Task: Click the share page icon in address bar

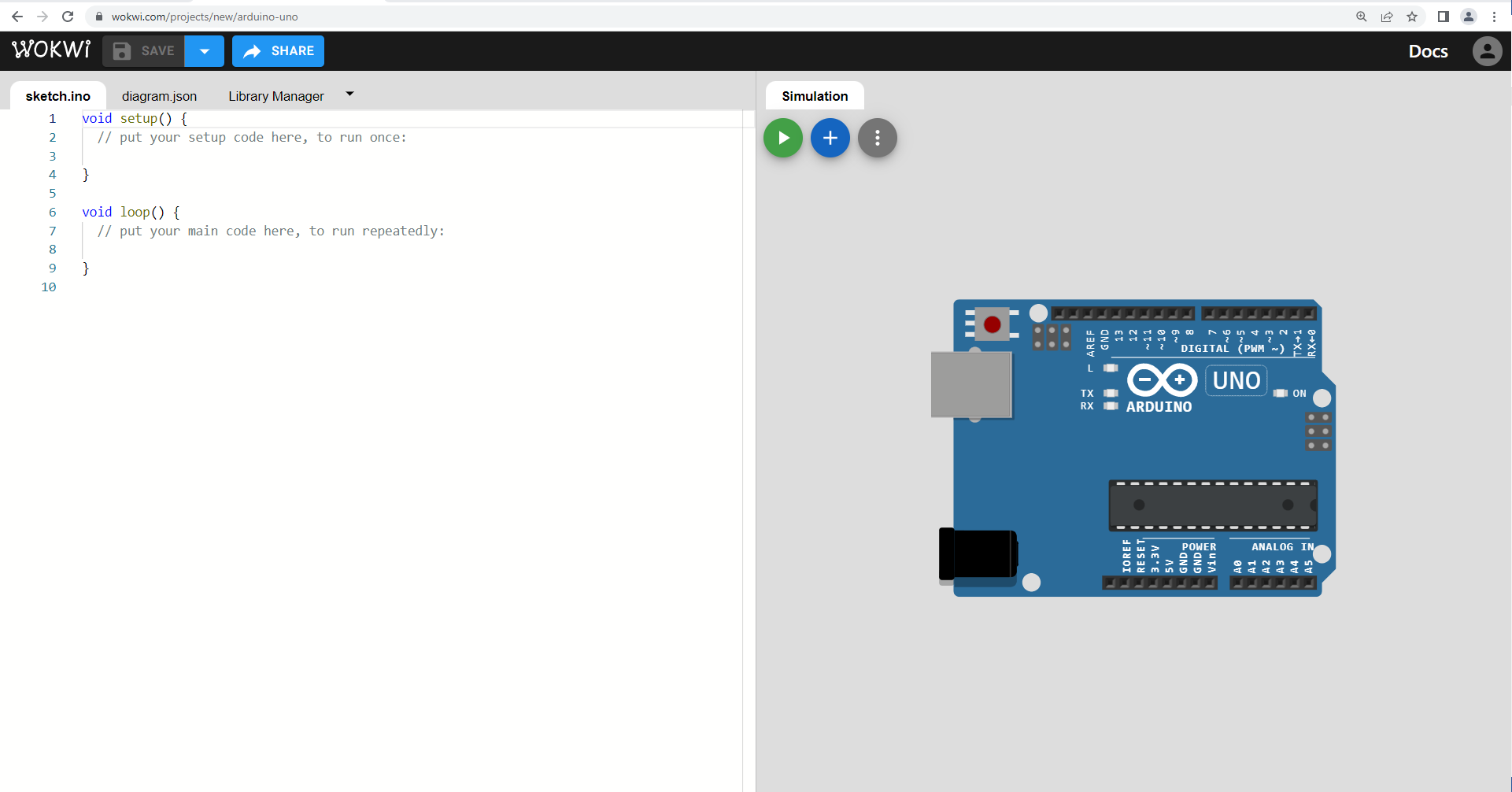Action: pos(1387,17)
